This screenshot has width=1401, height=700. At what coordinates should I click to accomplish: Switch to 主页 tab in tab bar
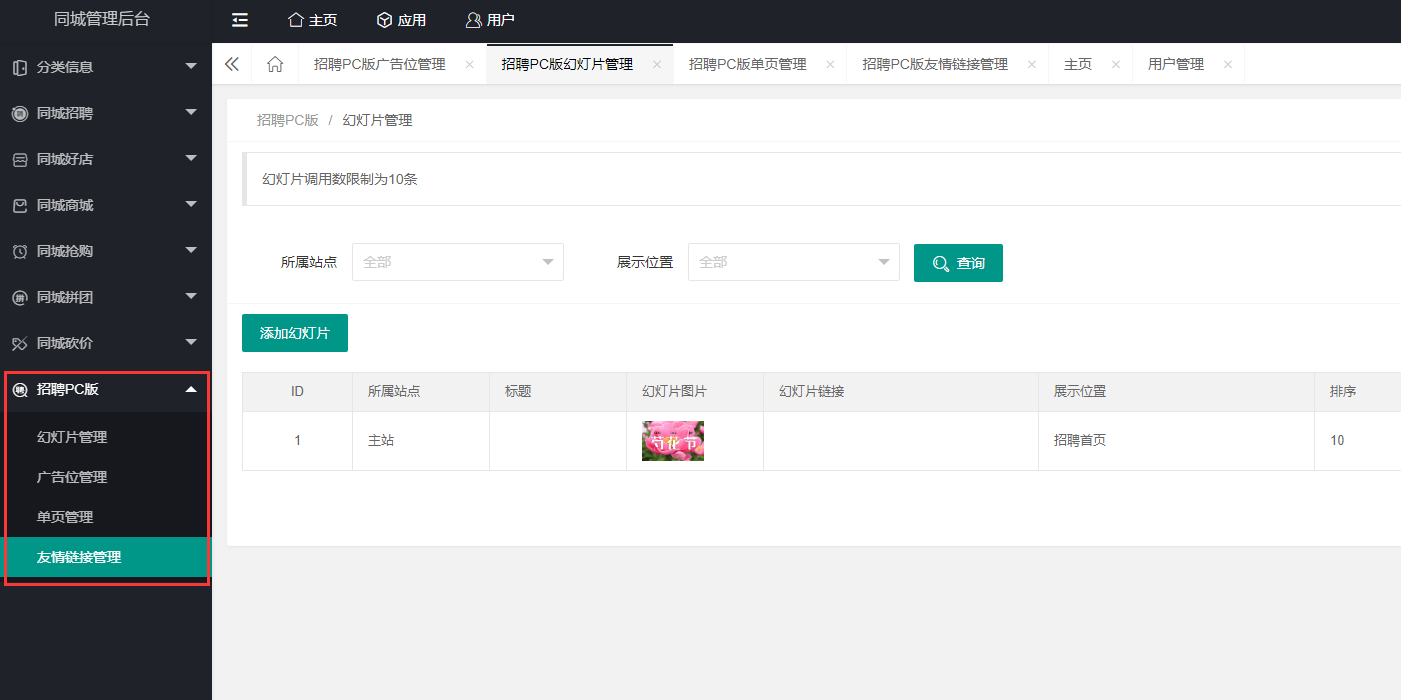(x=1078, y=64)
